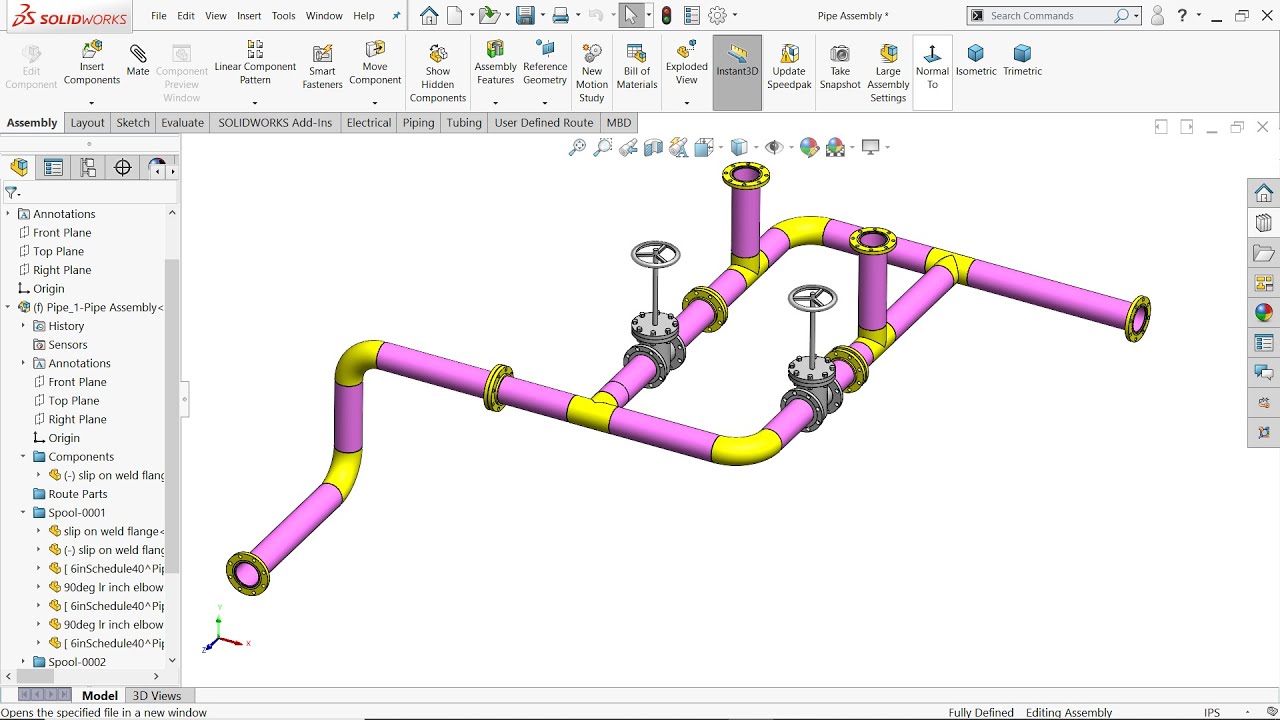Screen dimensions: 1280x720
Task: Open Appearances task pane color ball
Action: (x=1264, y=313)
